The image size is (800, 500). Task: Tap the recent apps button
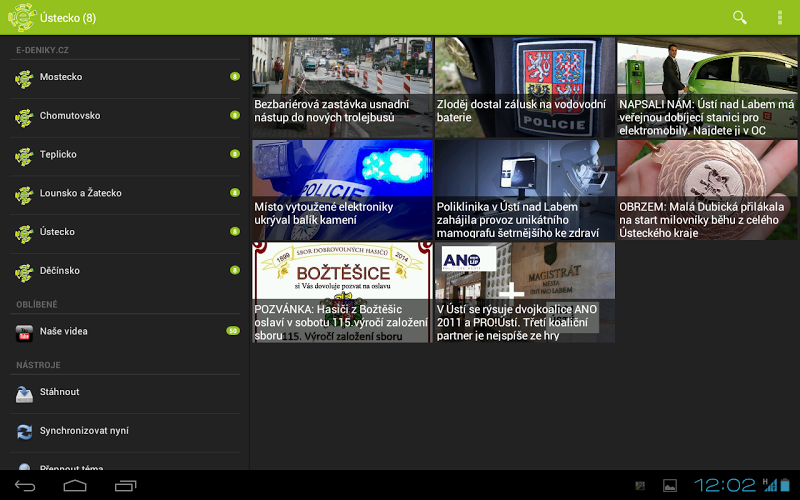click(126, 486)
